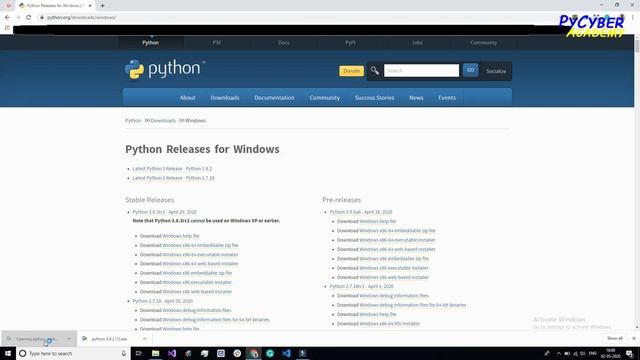Screen dimensions: 640x360
Task: Select the Docs tab in top navigation
Action: [x=284, y=42]
